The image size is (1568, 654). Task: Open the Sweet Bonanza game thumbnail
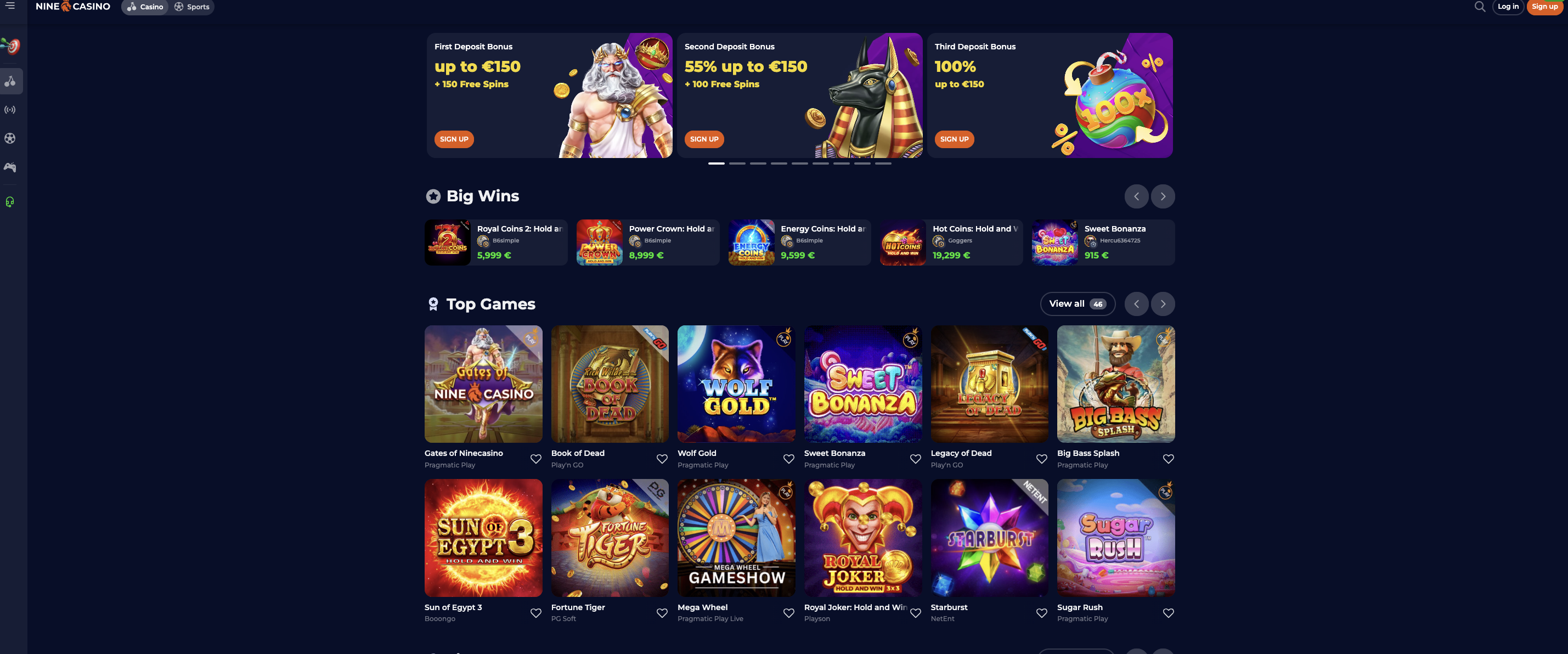tap(862, 384)
